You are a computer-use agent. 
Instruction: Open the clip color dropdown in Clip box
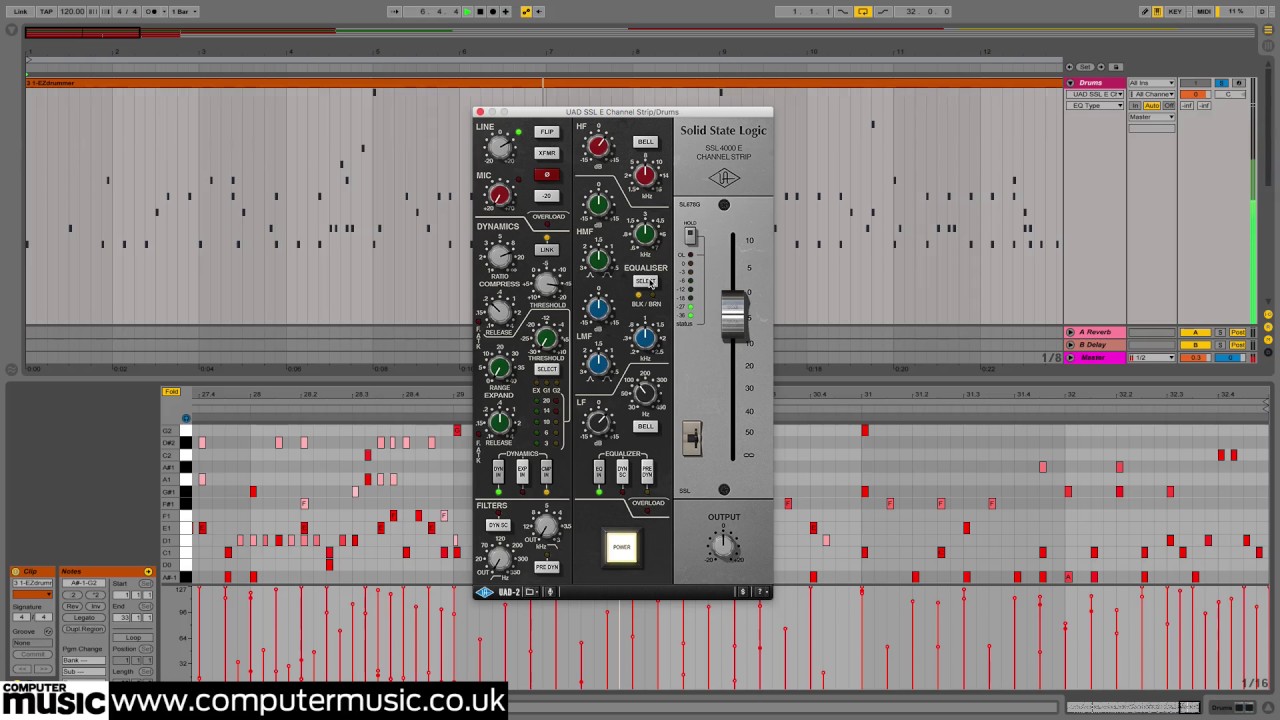(x=32, y=594)
